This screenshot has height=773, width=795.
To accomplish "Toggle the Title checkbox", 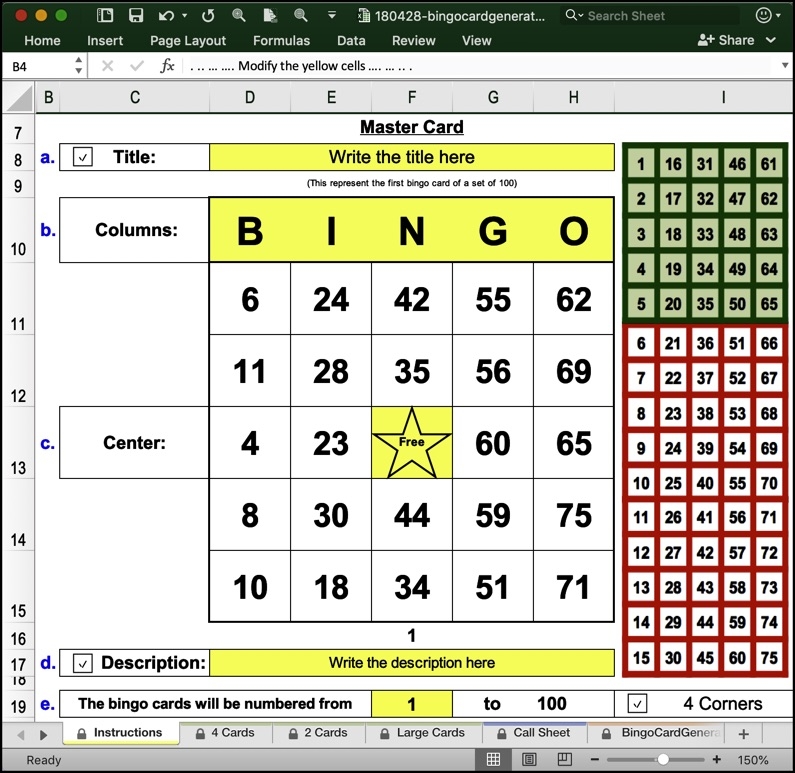I will 84,157.
